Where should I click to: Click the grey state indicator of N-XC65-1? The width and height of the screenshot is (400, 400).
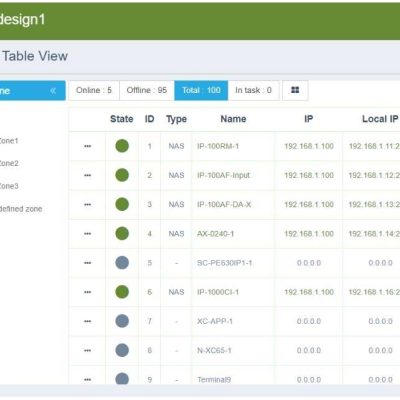coord(122,350)
